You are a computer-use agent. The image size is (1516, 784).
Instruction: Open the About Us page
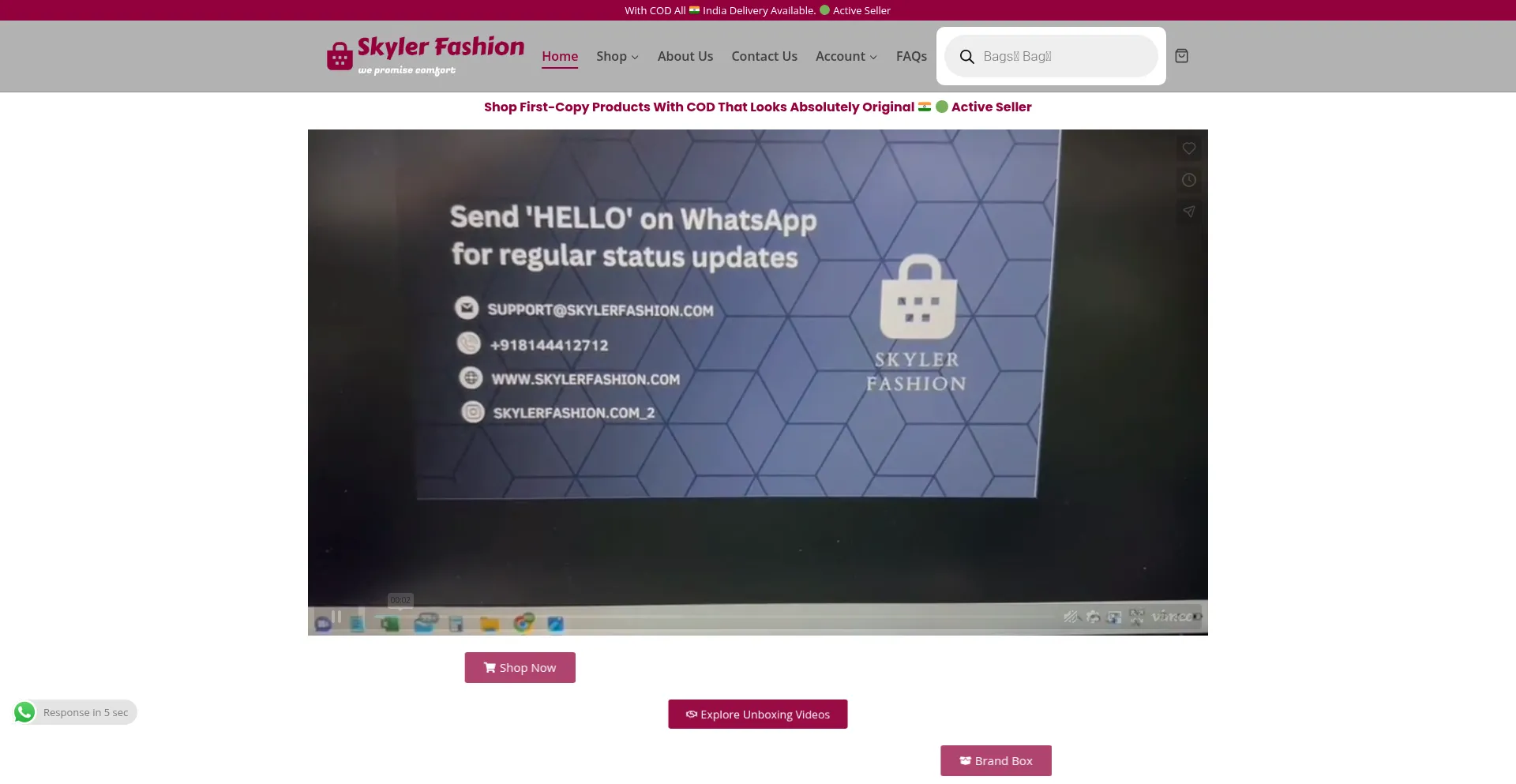(x=685, y=56)
